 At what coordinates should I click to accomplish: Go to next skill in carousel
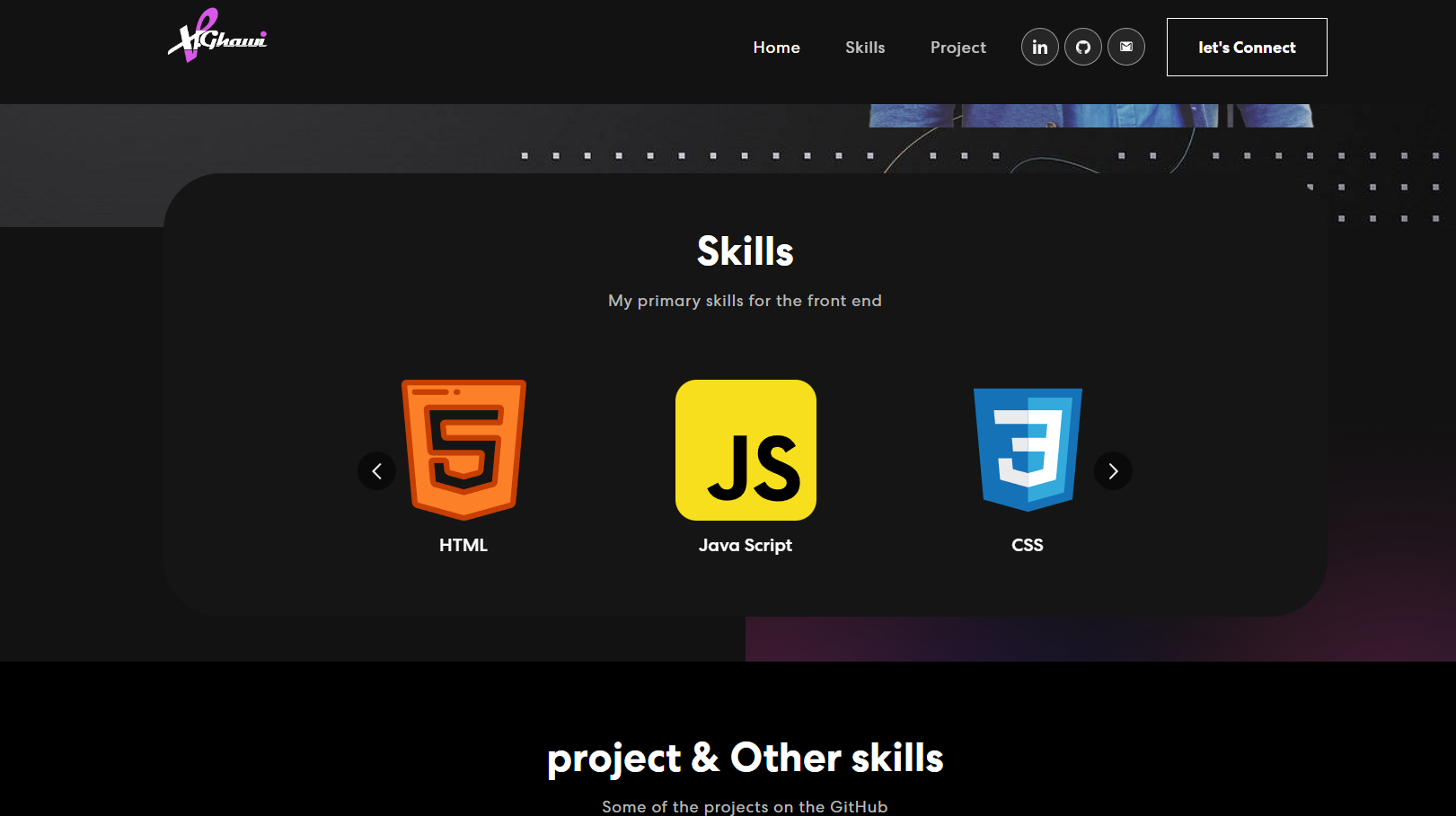(x=1113, y=470)
